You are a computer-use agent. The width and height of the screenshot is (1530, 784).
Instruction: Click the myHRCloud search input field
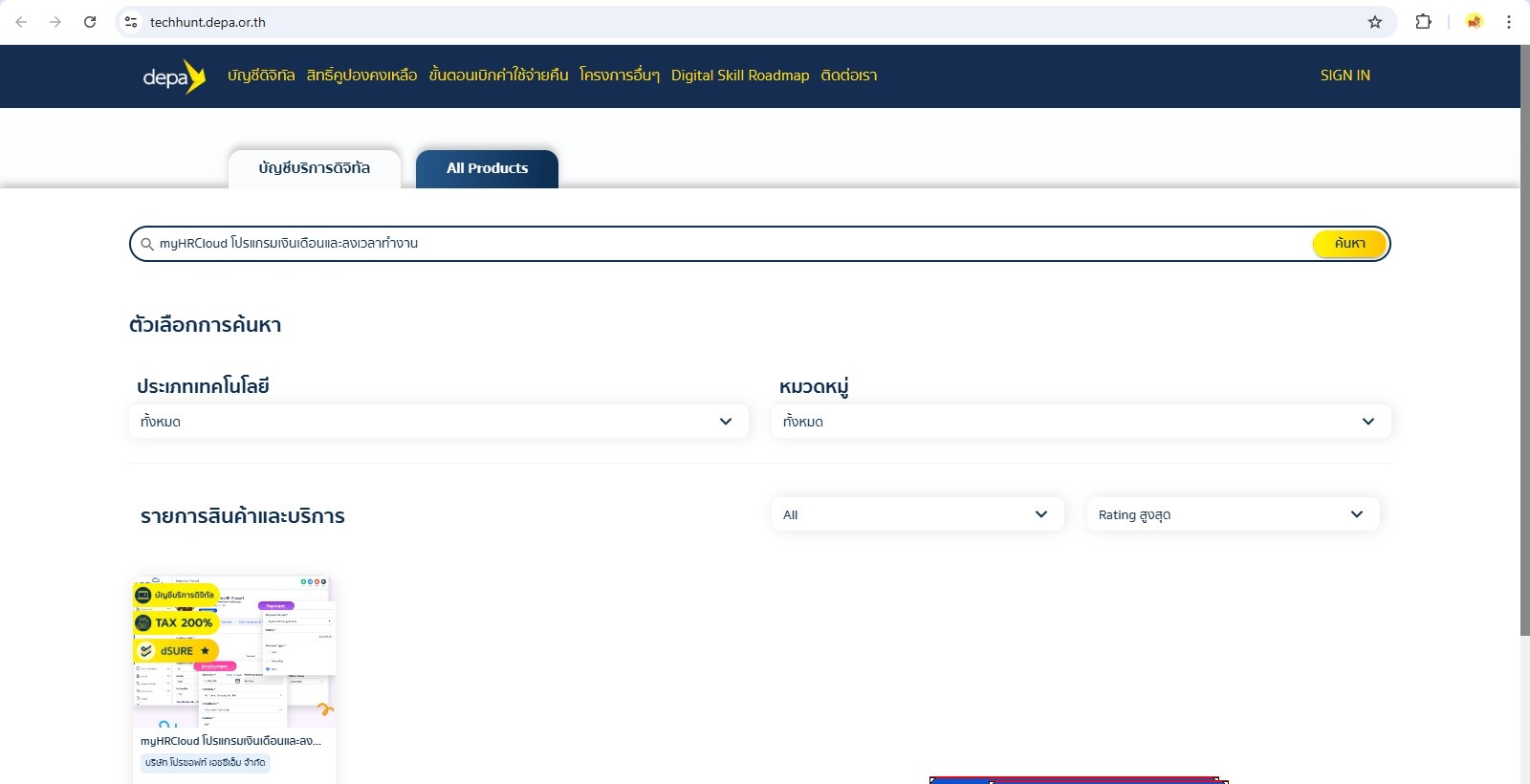click(727, 244)
